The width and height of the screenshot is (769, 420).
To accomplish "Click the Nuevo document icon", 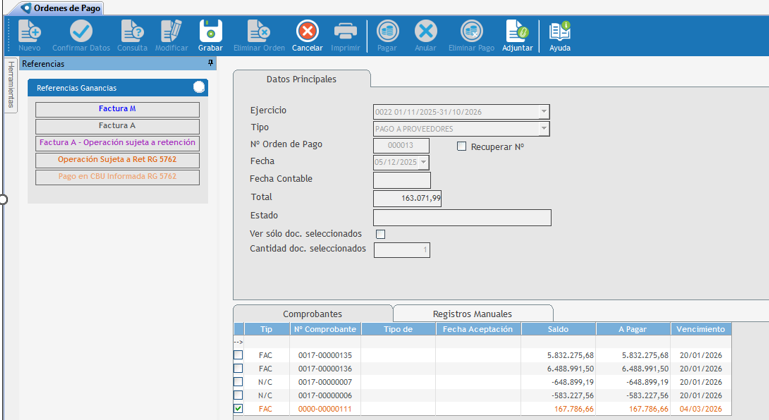I will (x=30, y=32).
